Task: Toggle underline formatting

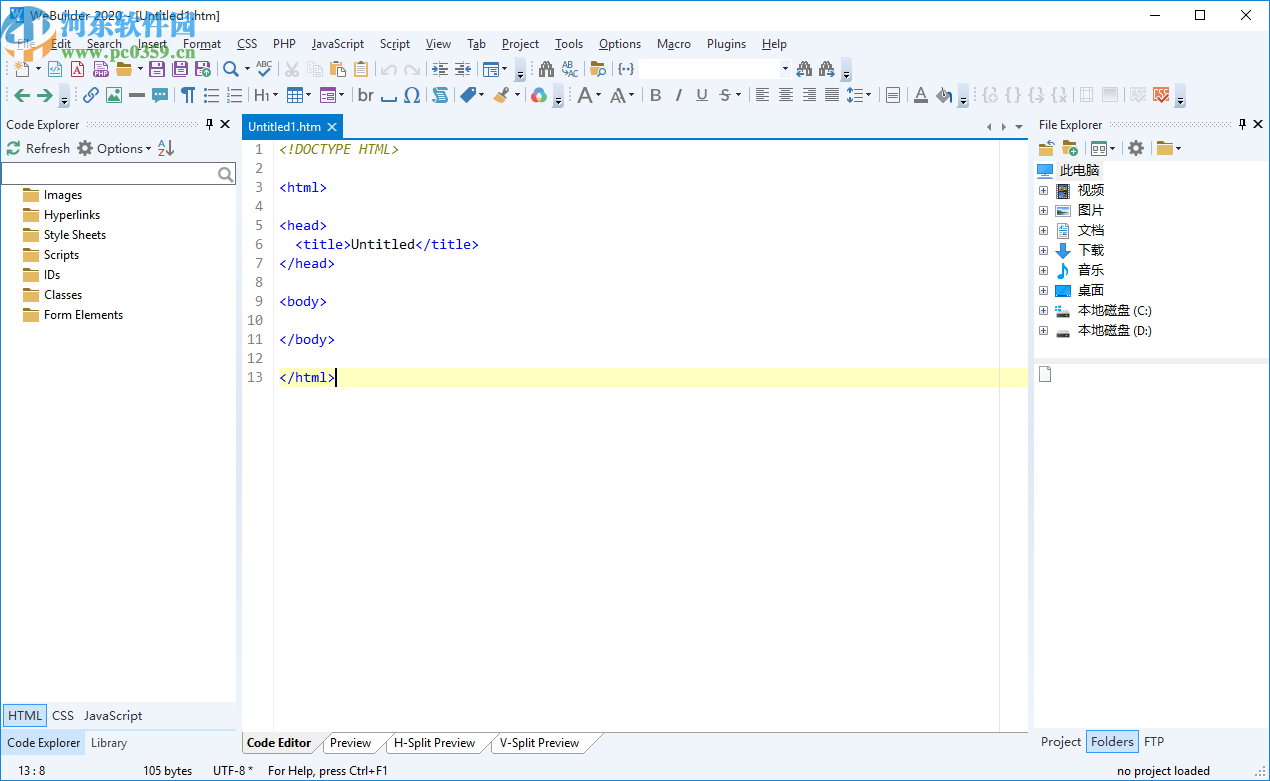Action: click(x=702, y=95)
